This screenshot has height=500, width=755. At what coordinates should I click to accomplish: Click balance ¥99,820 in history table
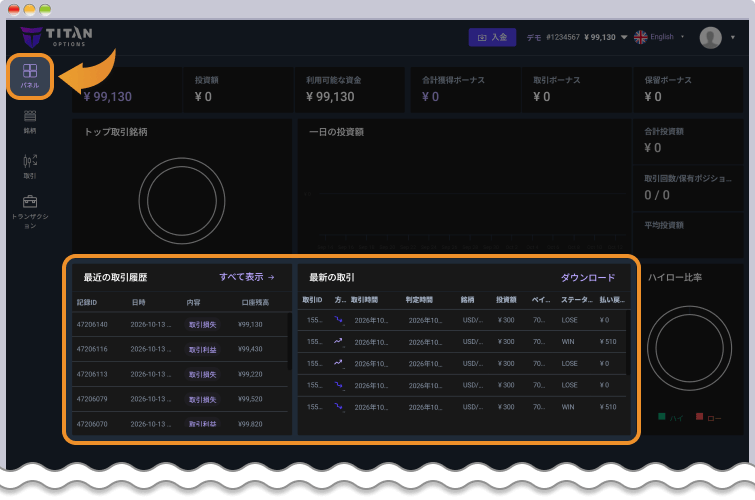pos(250,424)
